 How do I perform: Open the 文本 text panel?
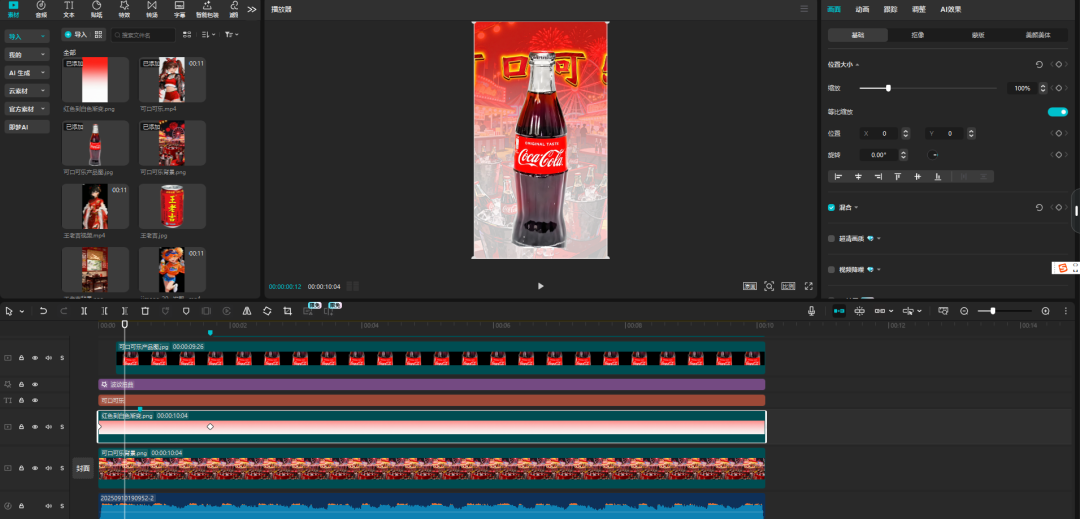pos(69,9)
